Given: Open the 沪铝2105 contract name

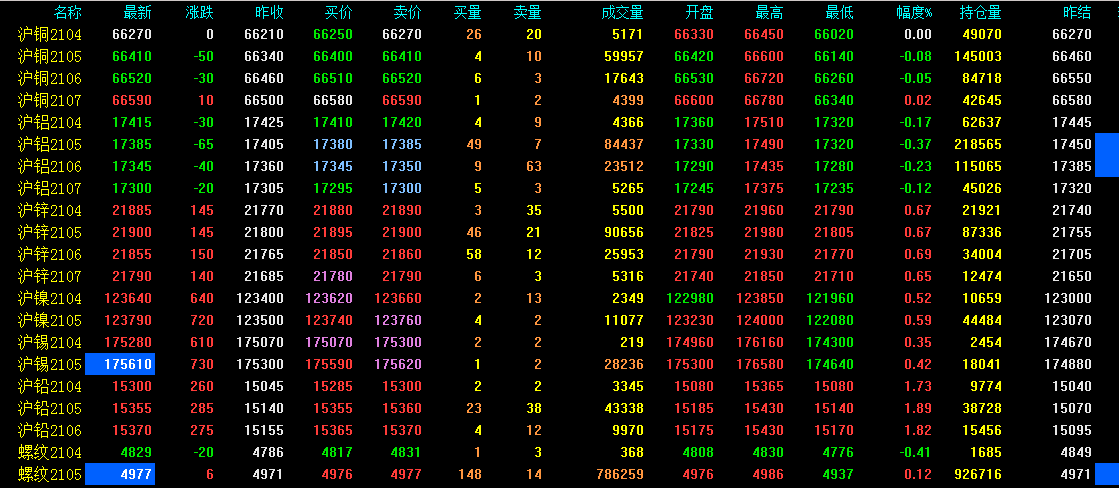Looking at the screenshot, I should click(x=49, y=145).
